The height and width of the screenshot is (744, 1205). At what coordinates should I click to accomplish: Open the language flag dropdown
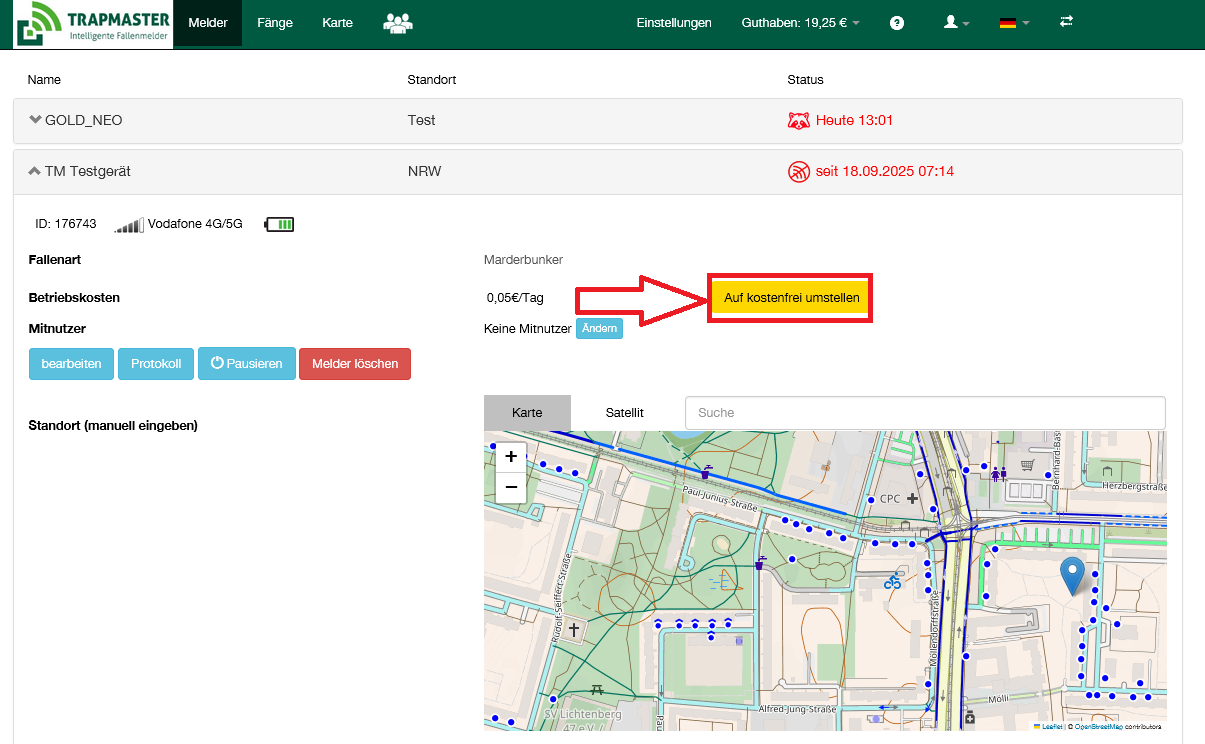(1014, 23)
